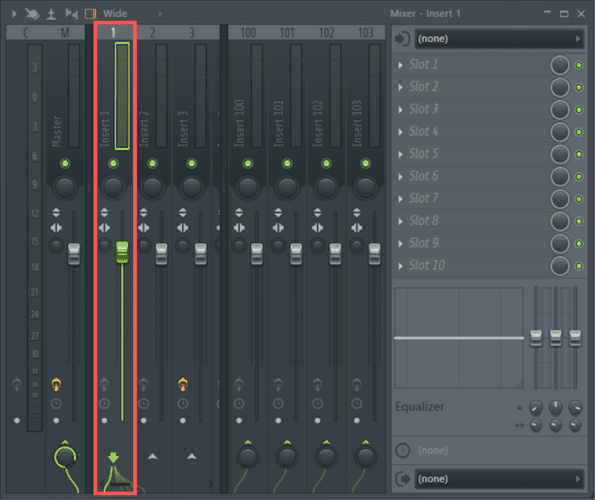Open the audio input (none) dropdown

click(499, 39)
